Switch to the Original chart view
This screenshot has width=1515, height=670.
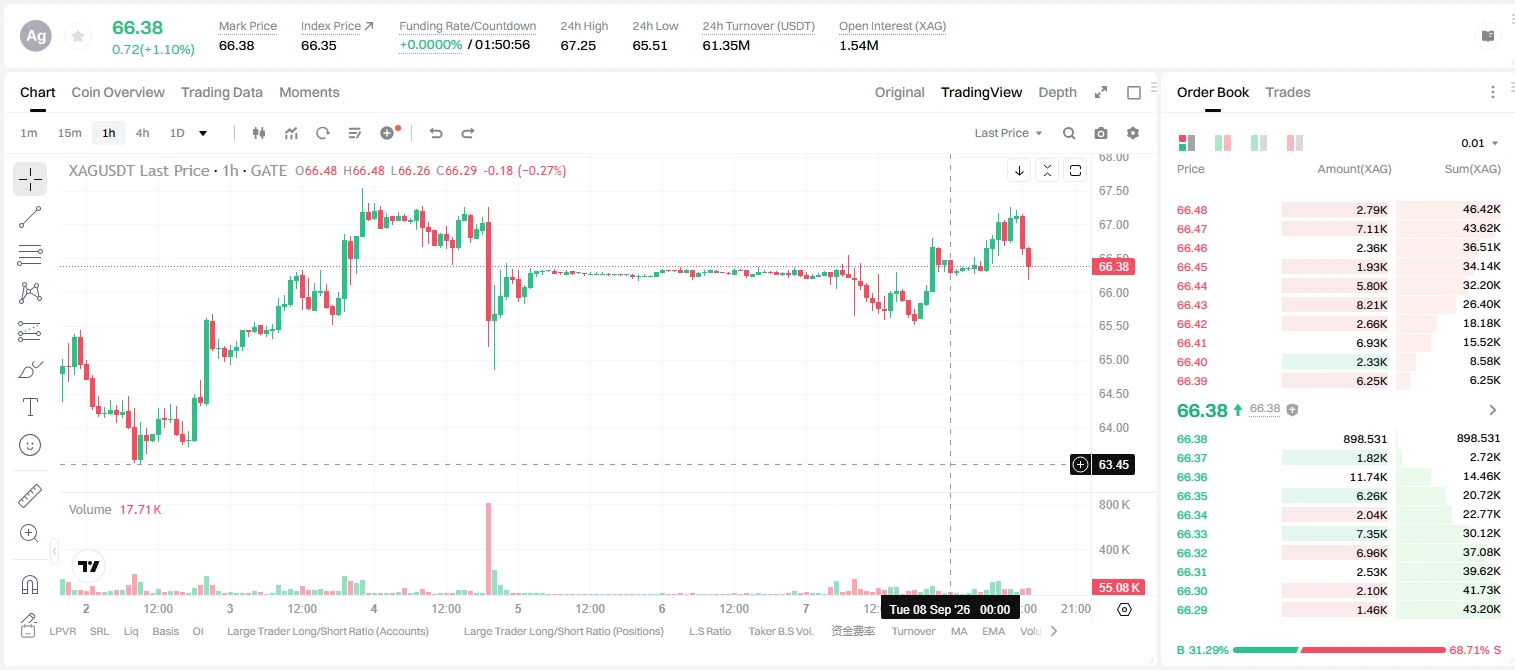(900, 92)
